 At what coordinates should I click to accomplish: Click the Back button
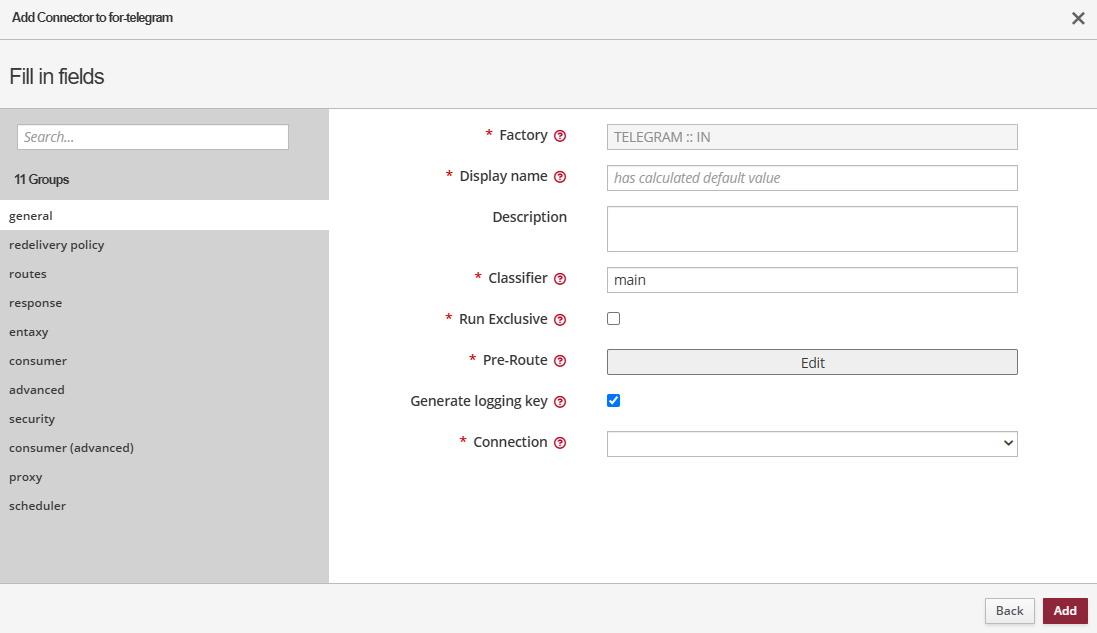coord(1009,611)
